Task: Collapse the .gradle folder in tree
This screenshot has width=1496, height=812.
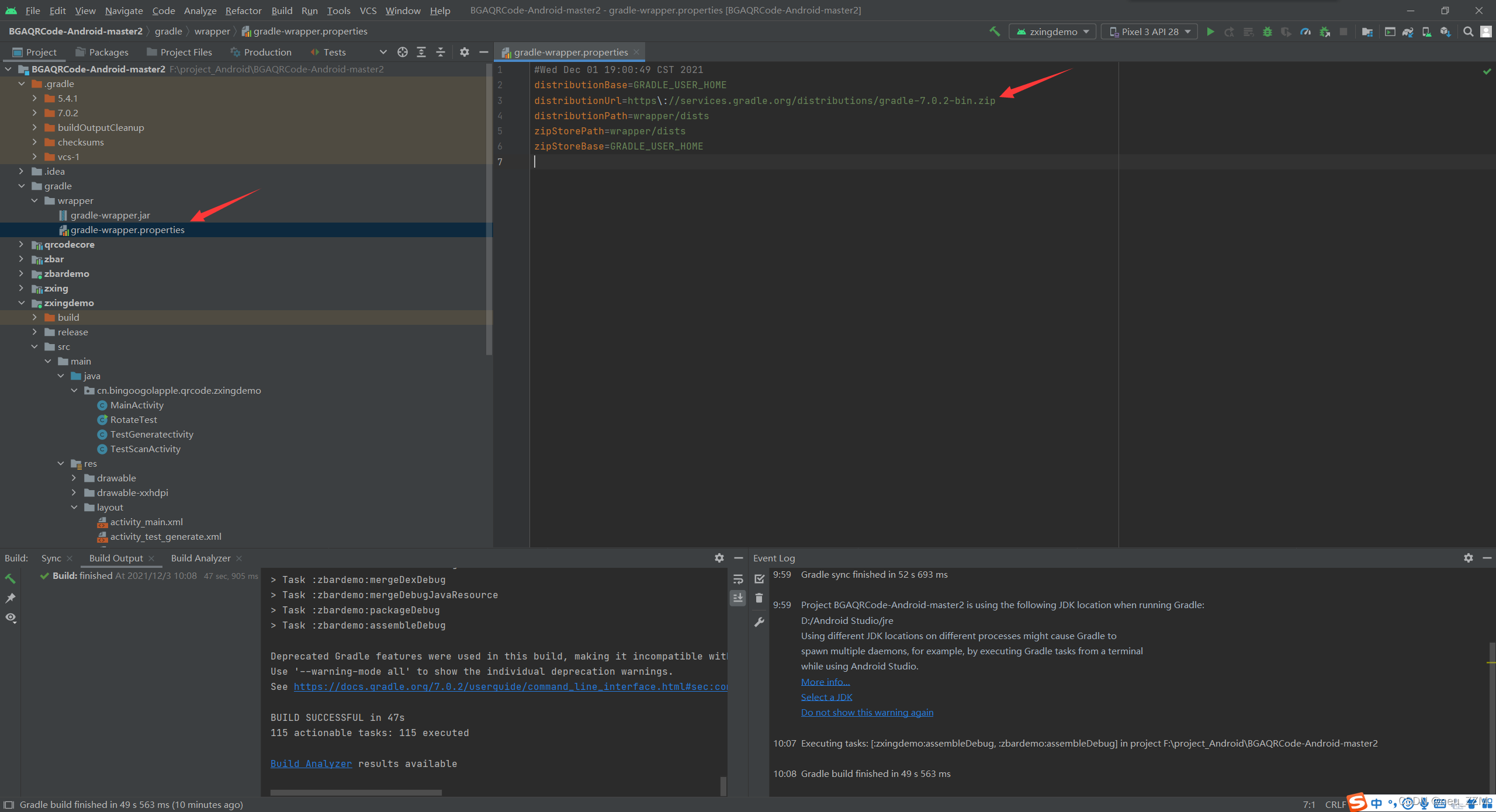Action: 22,84
